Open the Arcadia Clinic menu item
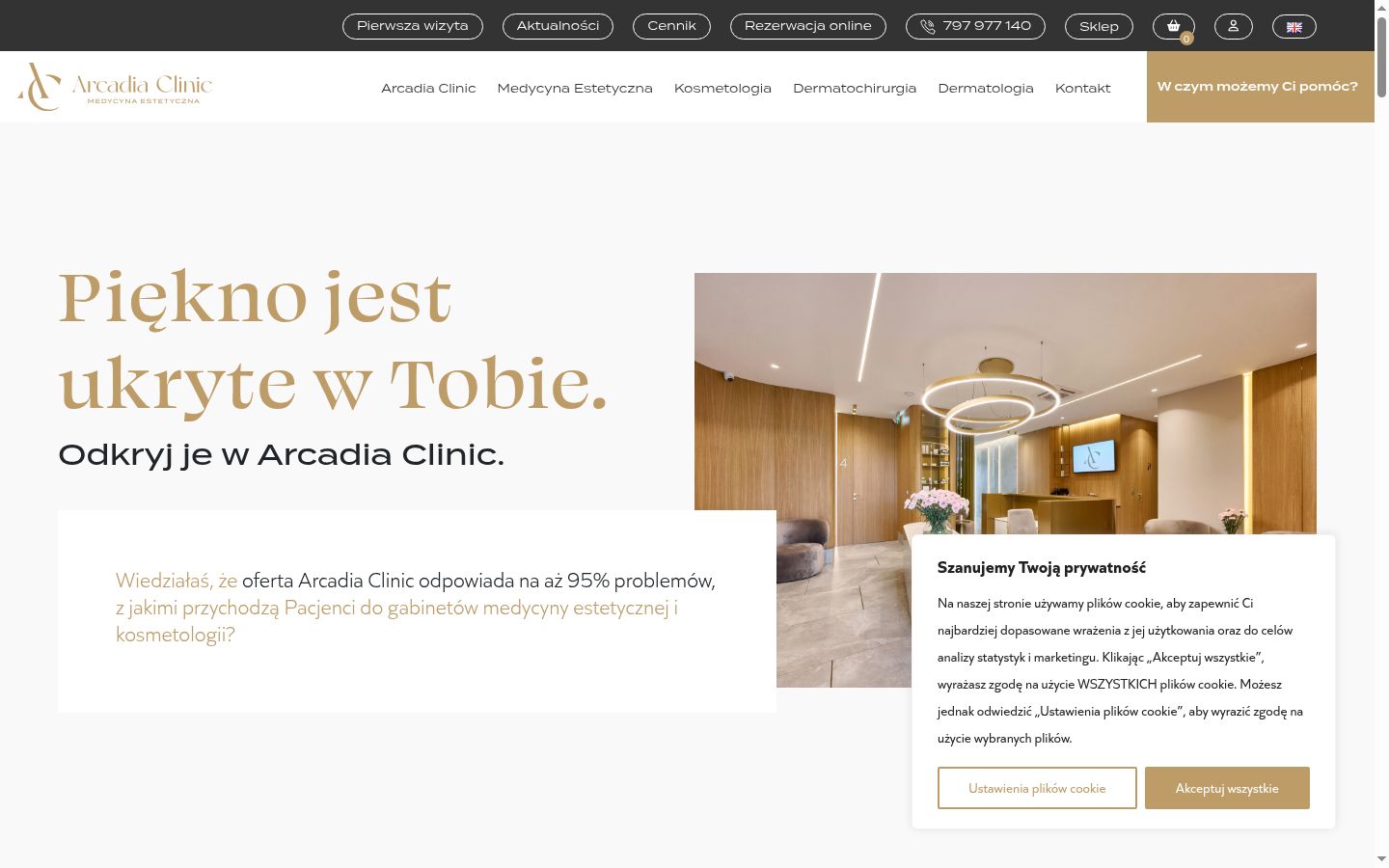 [x=428, y=88]
